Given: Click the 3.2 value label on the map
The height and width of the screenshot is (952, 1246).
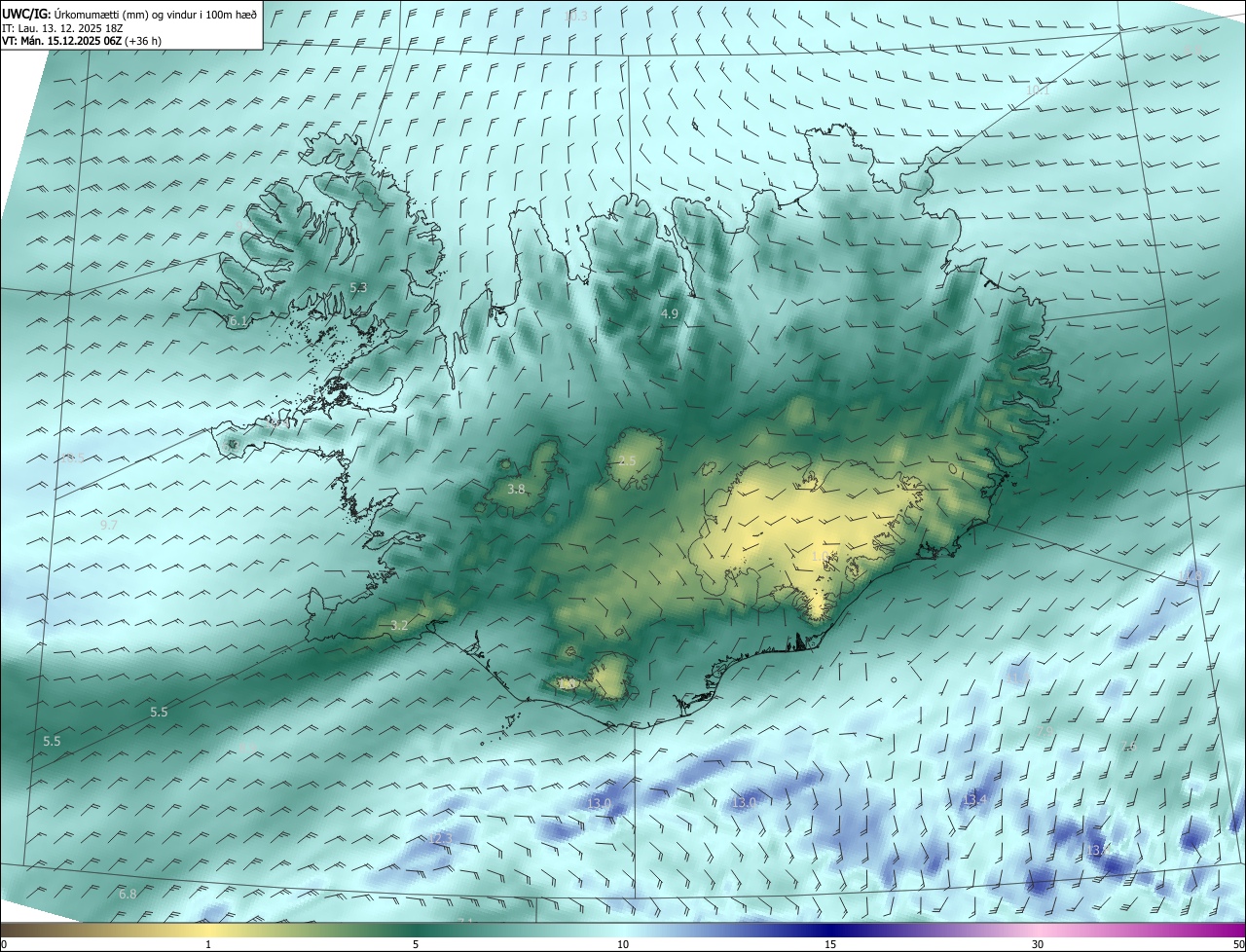Looking at the screenshot, I should click(x=398, y=625).
